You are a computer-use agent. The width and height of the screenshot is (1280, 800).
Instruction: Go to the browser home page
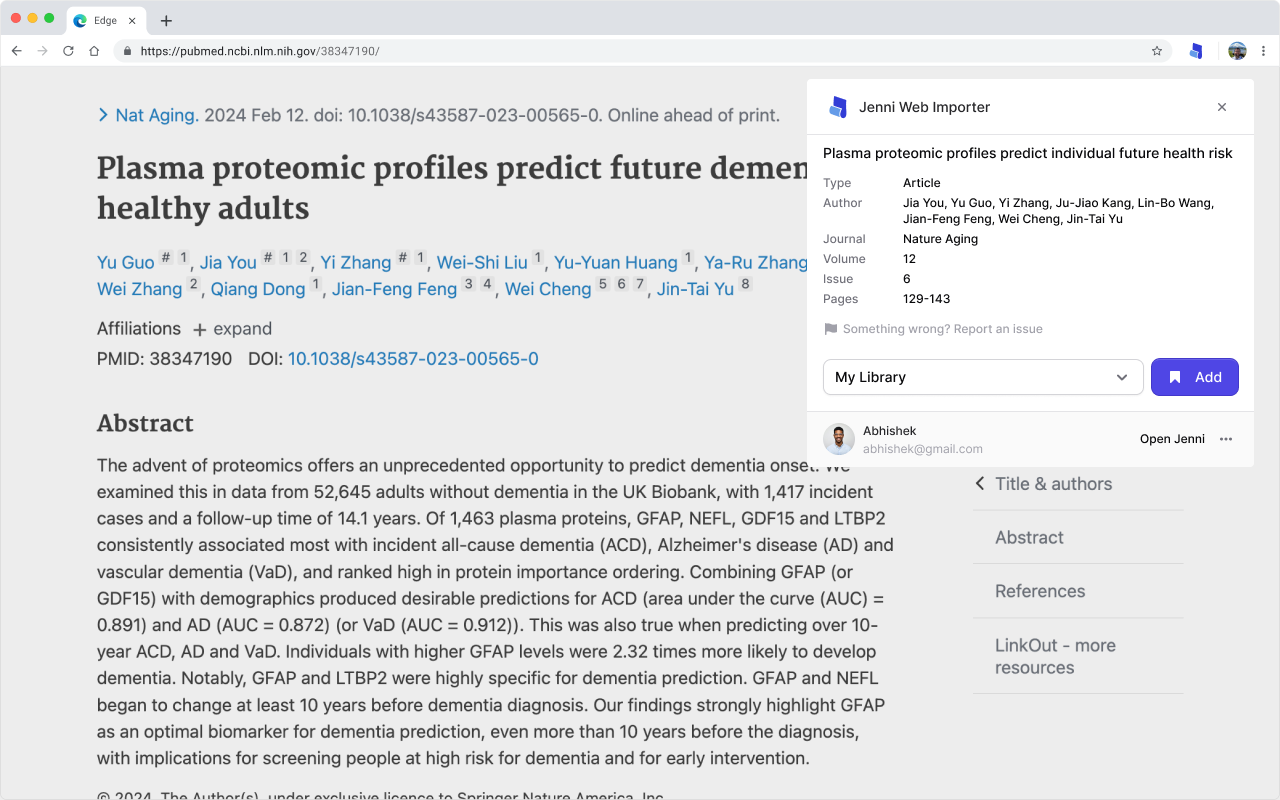[x=94, y=51]
